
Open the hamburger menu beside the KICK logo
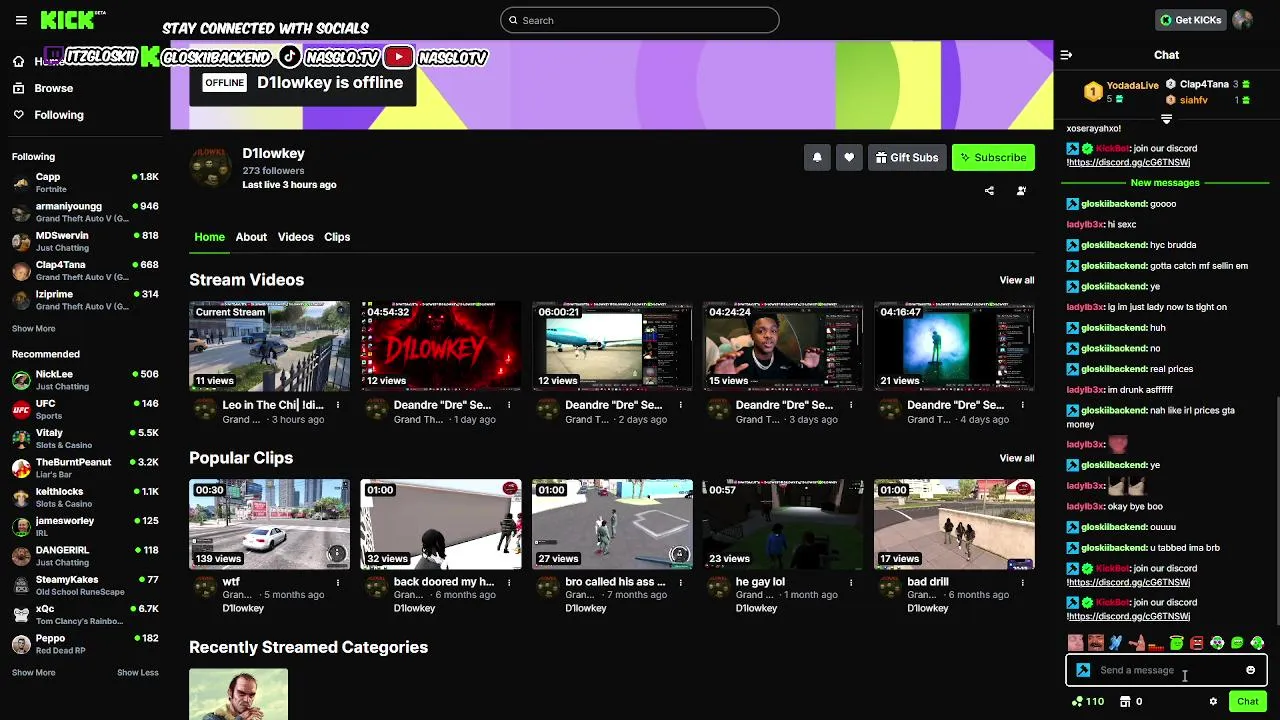[x=21, y=20]
